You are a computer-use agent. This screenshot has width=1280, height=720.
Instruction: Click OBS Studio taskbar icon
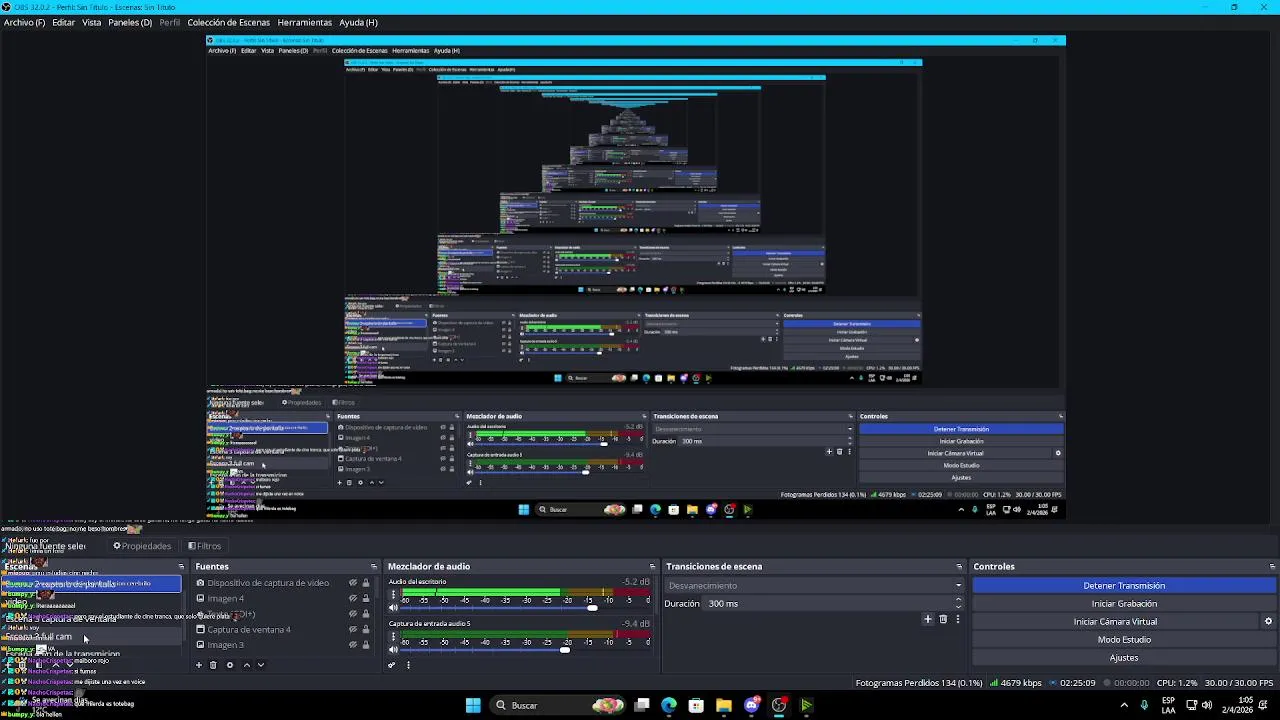(779, 705)
